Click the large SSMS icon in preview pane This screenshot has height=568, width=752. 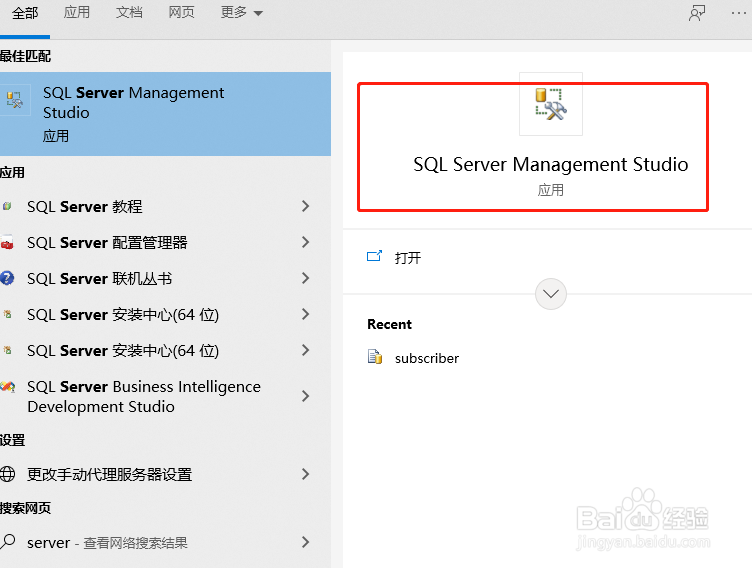[x=550, y=103]
